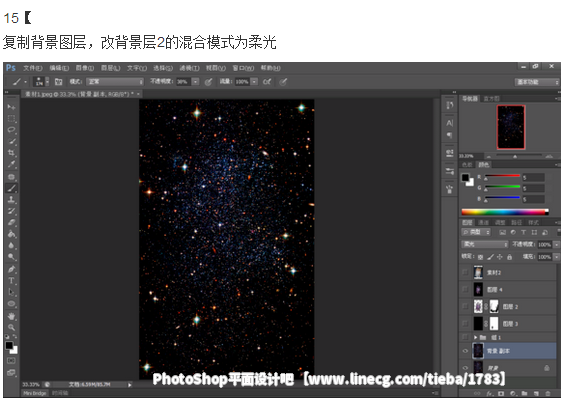
Task: Open the brush mode dropdown in options bar
Action: tap(115, 82)
